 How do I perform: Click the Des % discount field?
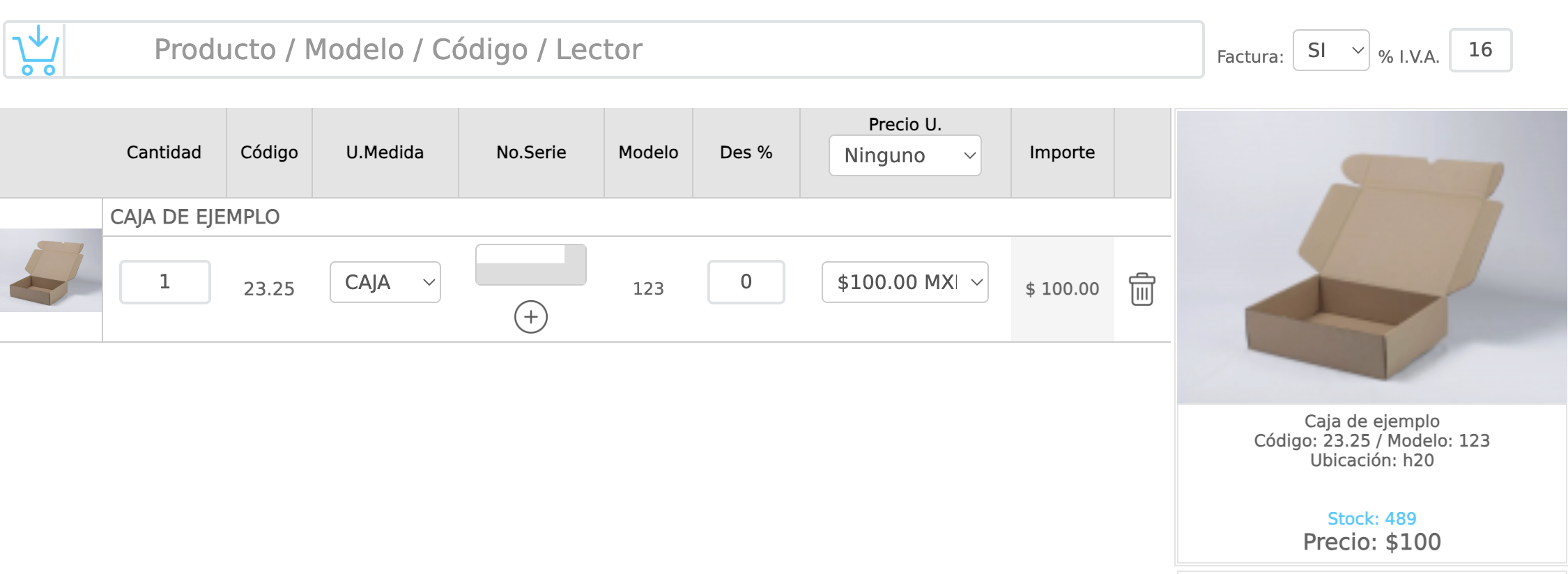click(x=746, y=282)
